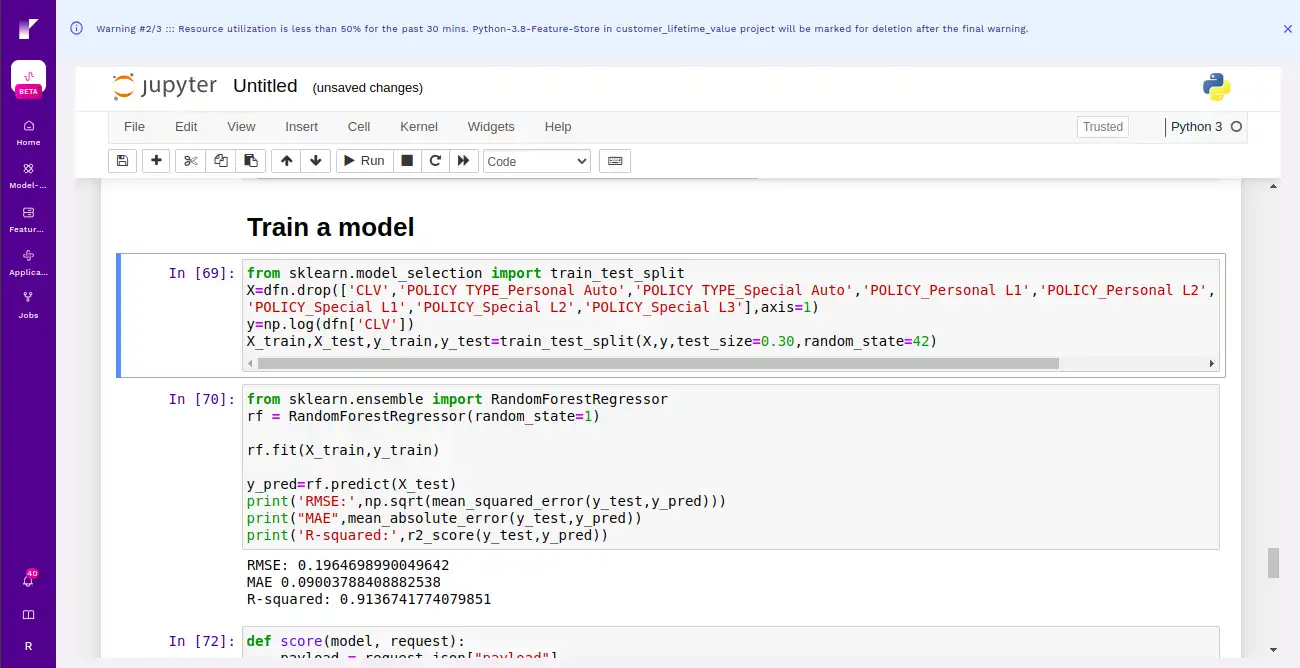The height and width of the screenshot is (668, 1300).
Task: Open Jobs in the sidebar
Action: (x=28, y=304)
